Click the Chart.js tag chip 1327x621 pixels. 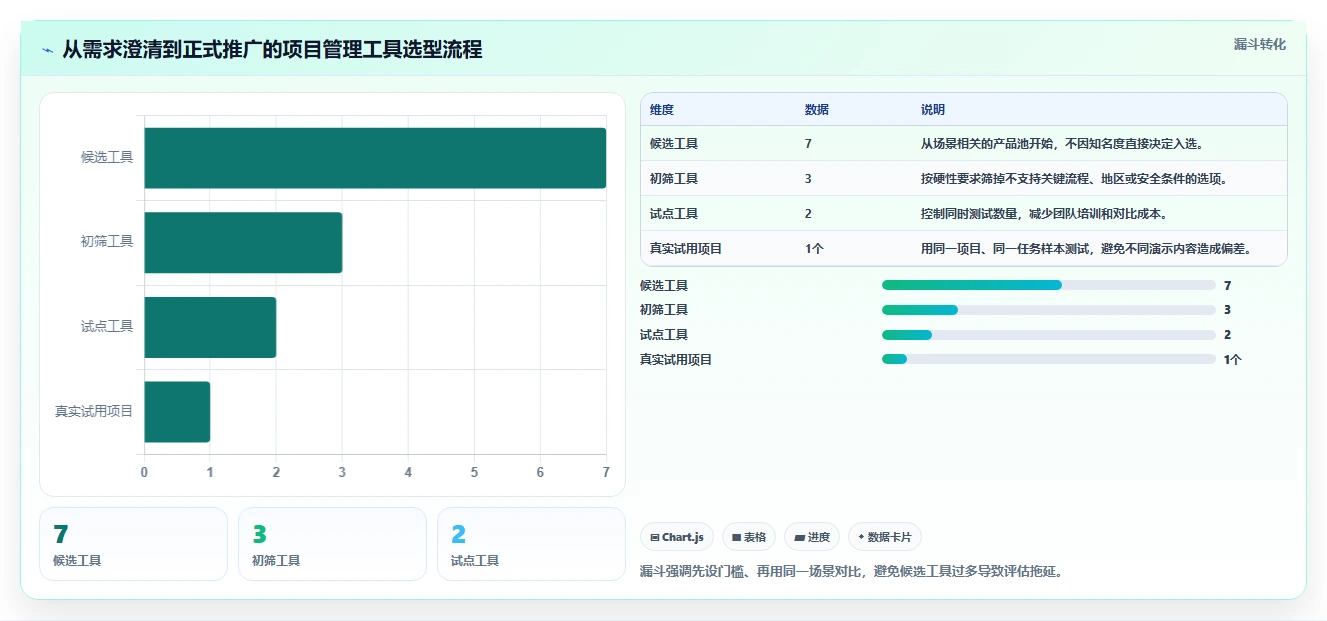[x=677, y=537]
